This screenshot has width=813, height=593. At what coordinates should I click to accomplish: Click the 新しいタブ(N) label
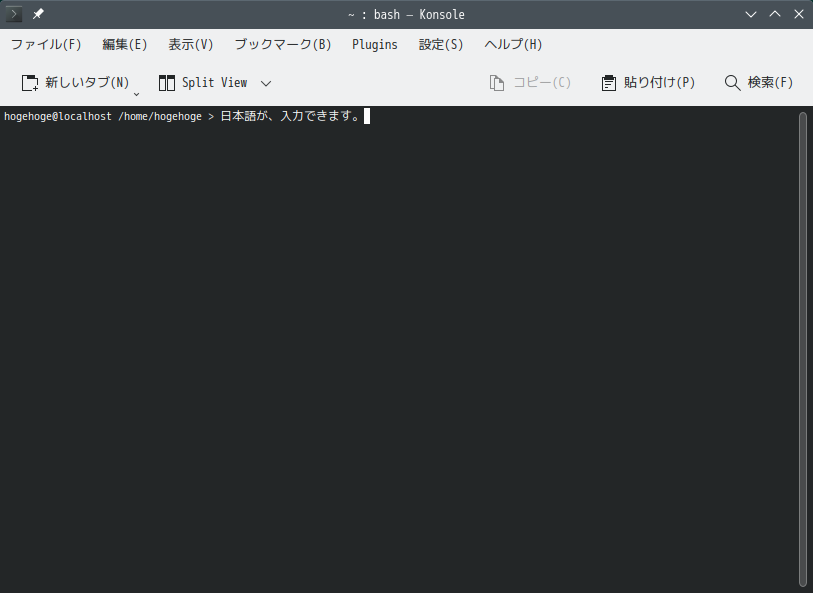tap(87, 82)
